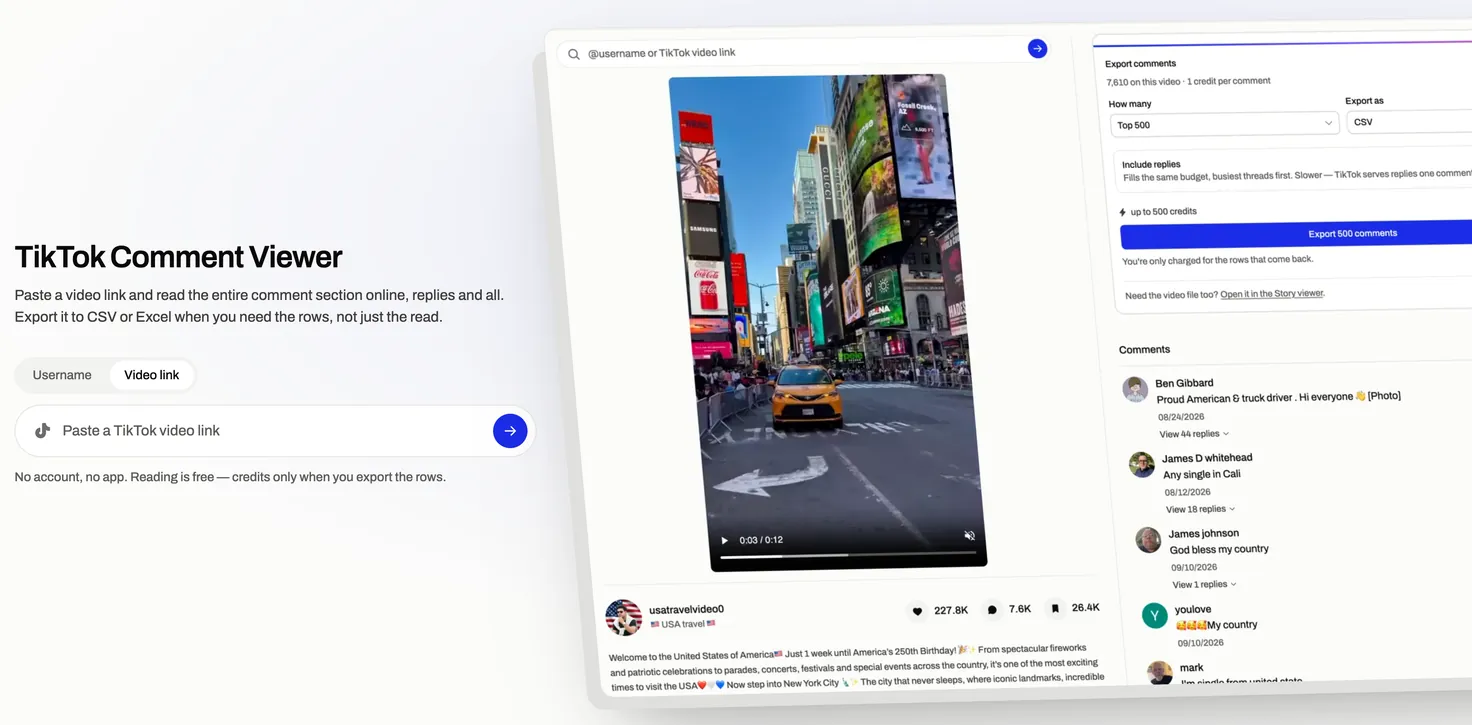Click the TikTok logo in the paste field
This screenshot has height=725, width=1472.
42,431
